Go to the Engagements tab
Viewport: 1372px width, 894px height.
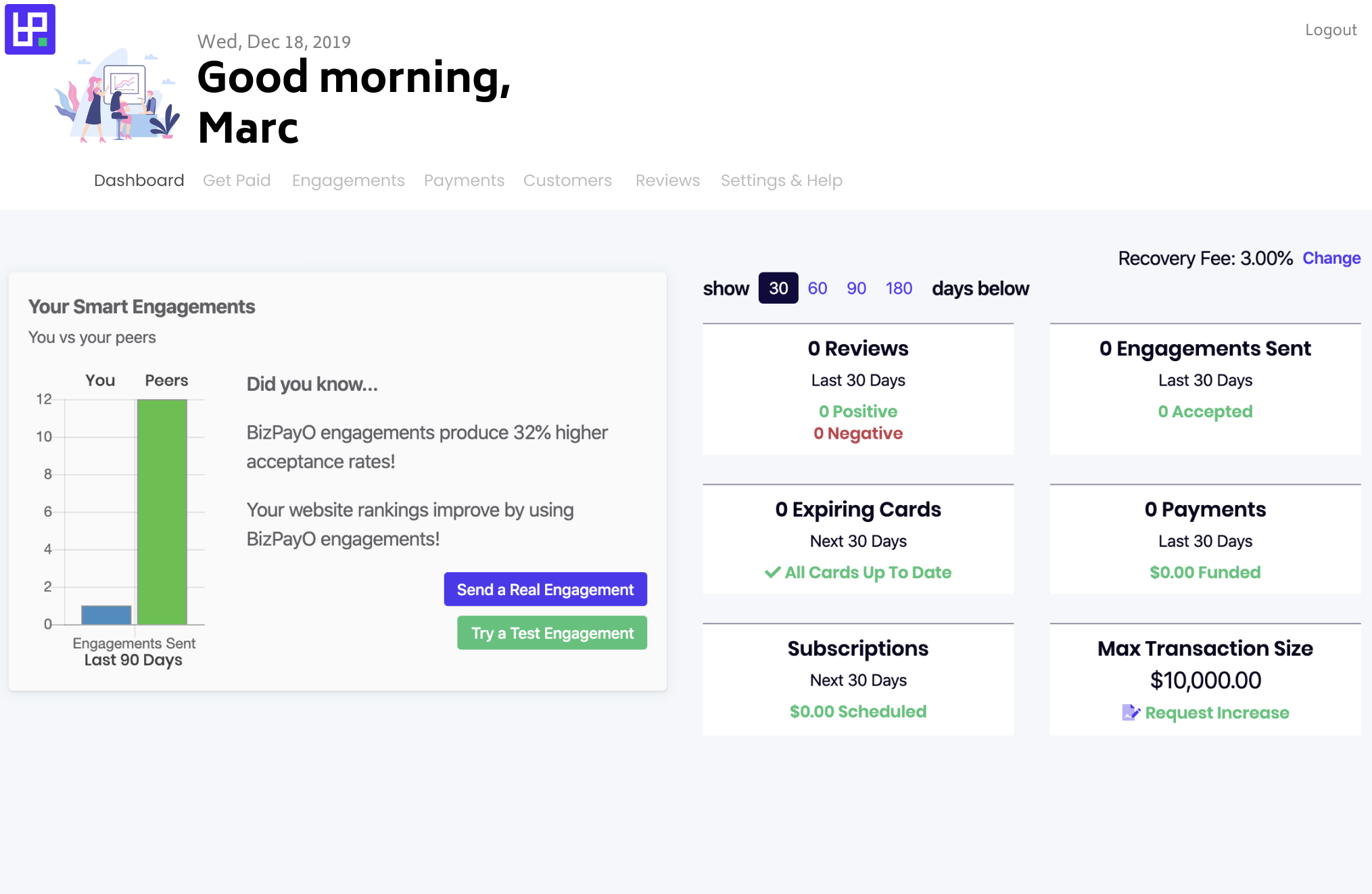pos(348,181)
